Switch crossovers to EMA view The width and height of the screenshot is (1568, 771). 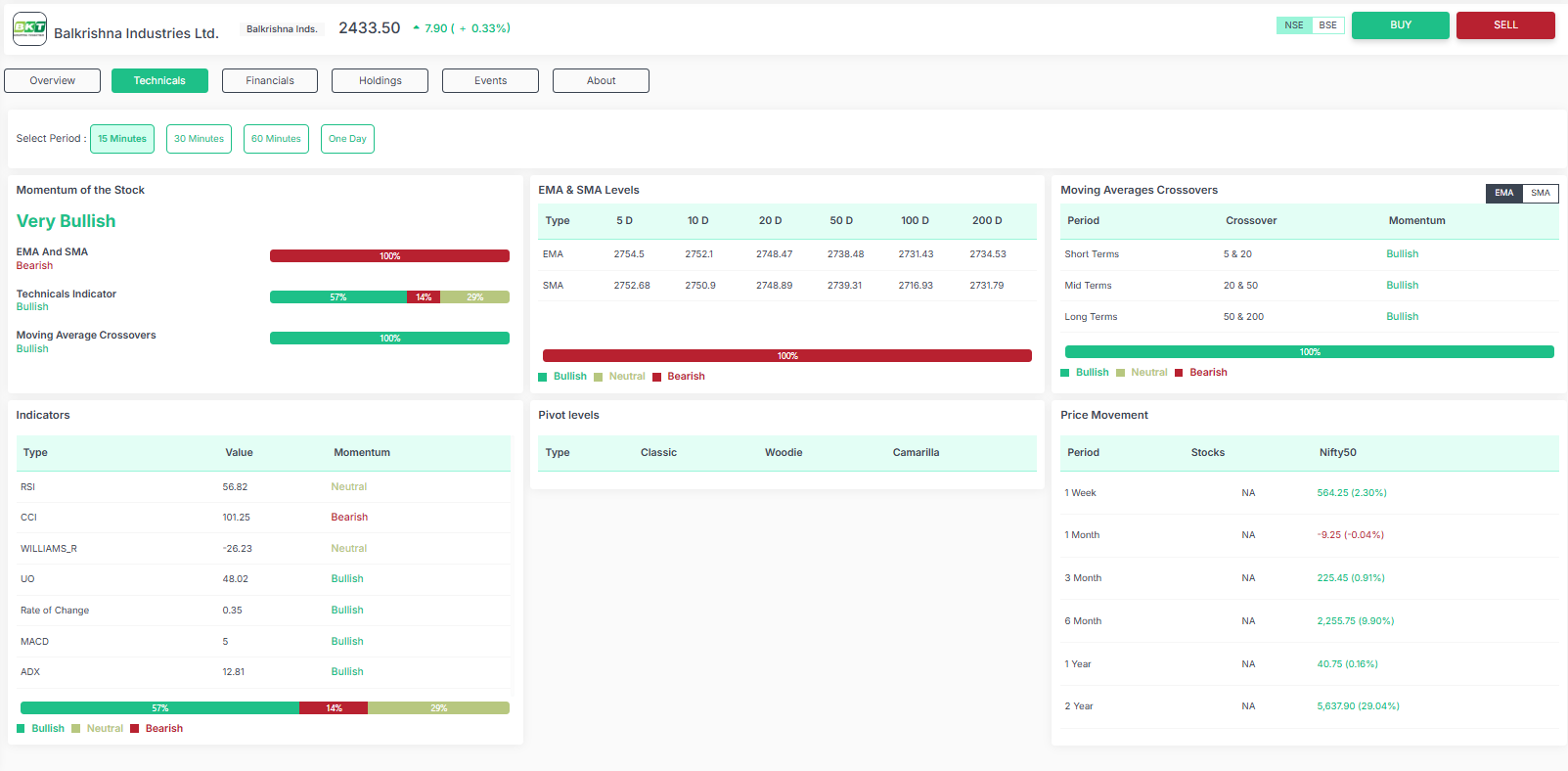[1503, 193]
